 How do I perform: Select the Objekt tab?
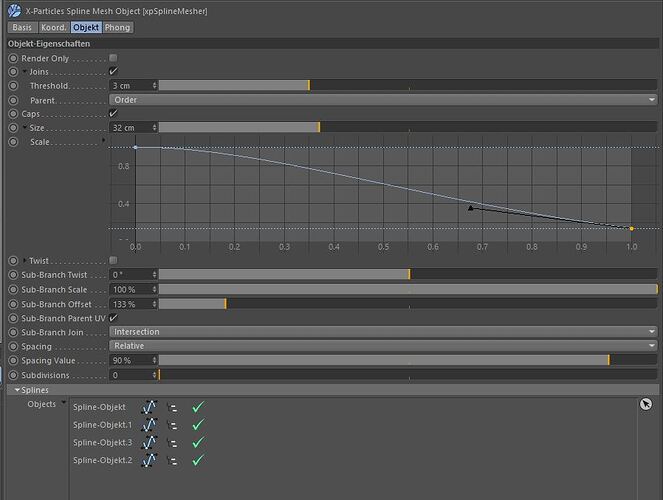pos(86,27)
